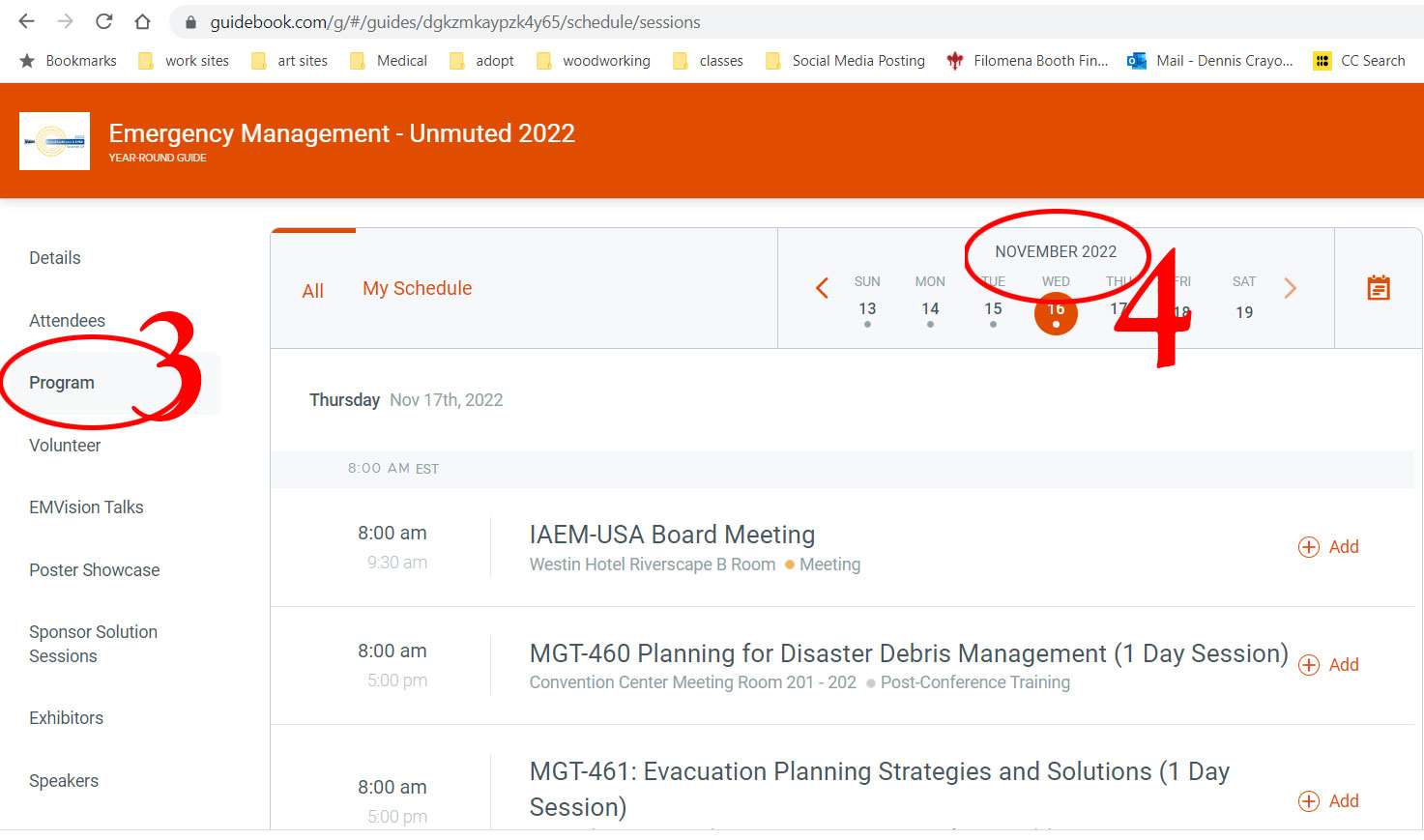This screenshot has width=1424, height=840.
Task: Reload the page with the refresh icon
Action: (x=103, y=21)
